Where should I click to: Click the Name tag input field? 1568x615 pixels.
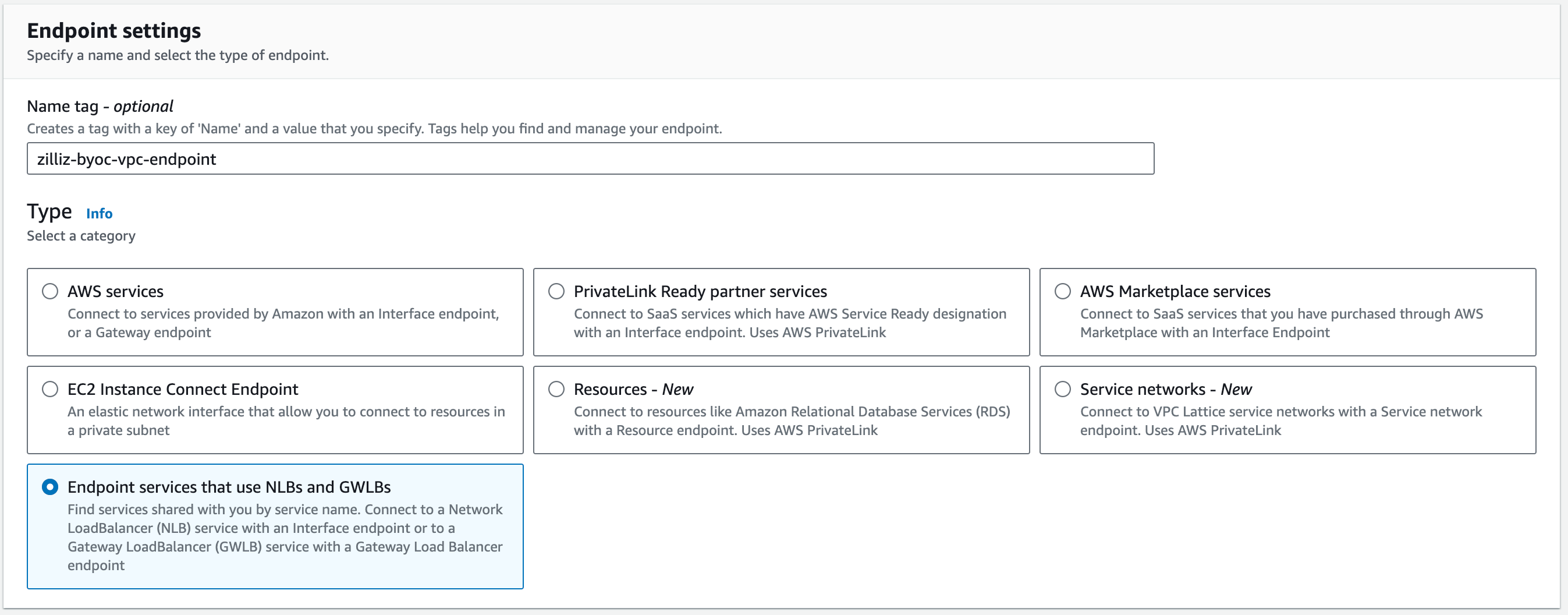tap(589, 159)
